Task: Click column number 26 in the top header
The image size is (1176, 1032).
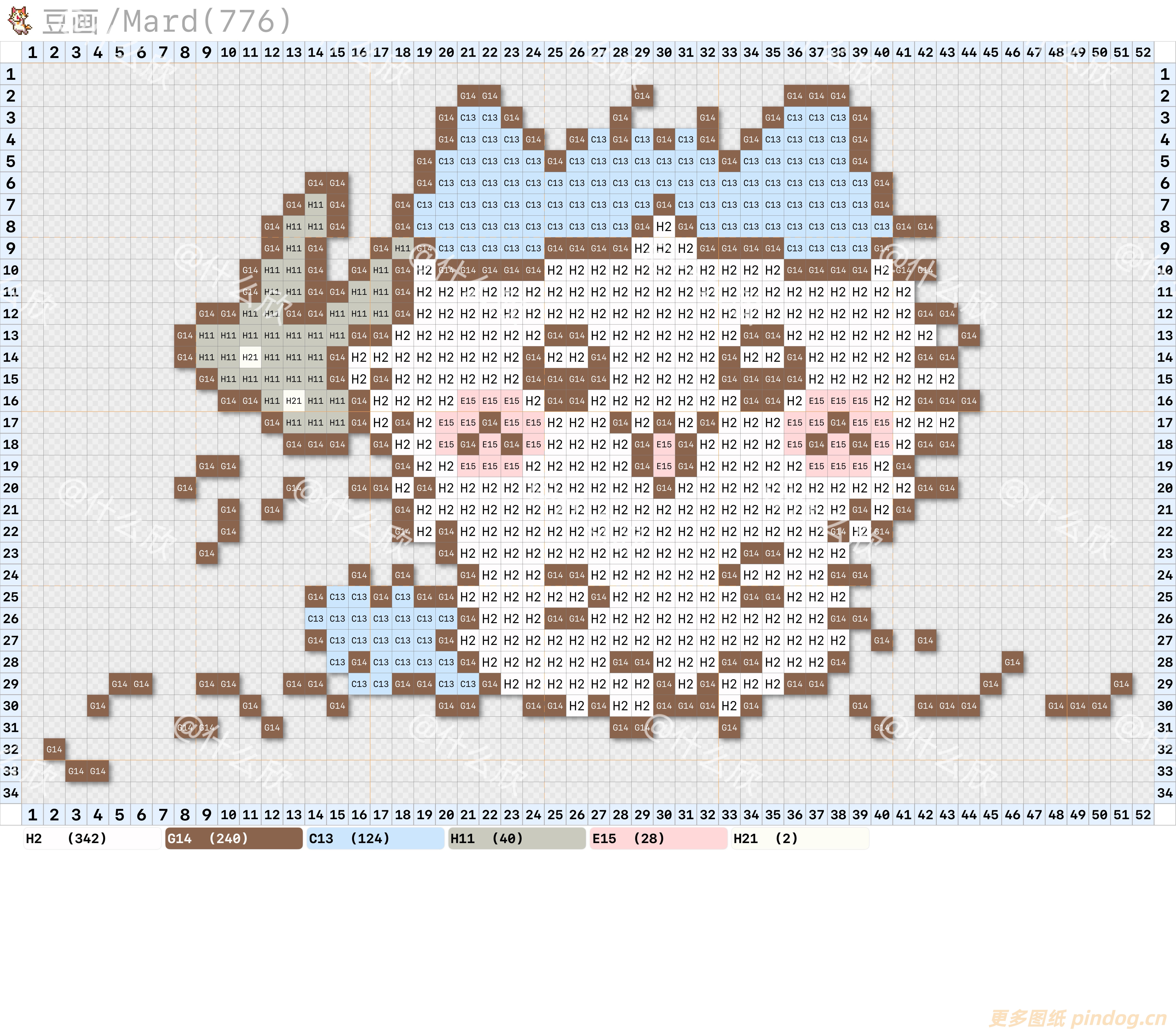Action: pos(577,52)
